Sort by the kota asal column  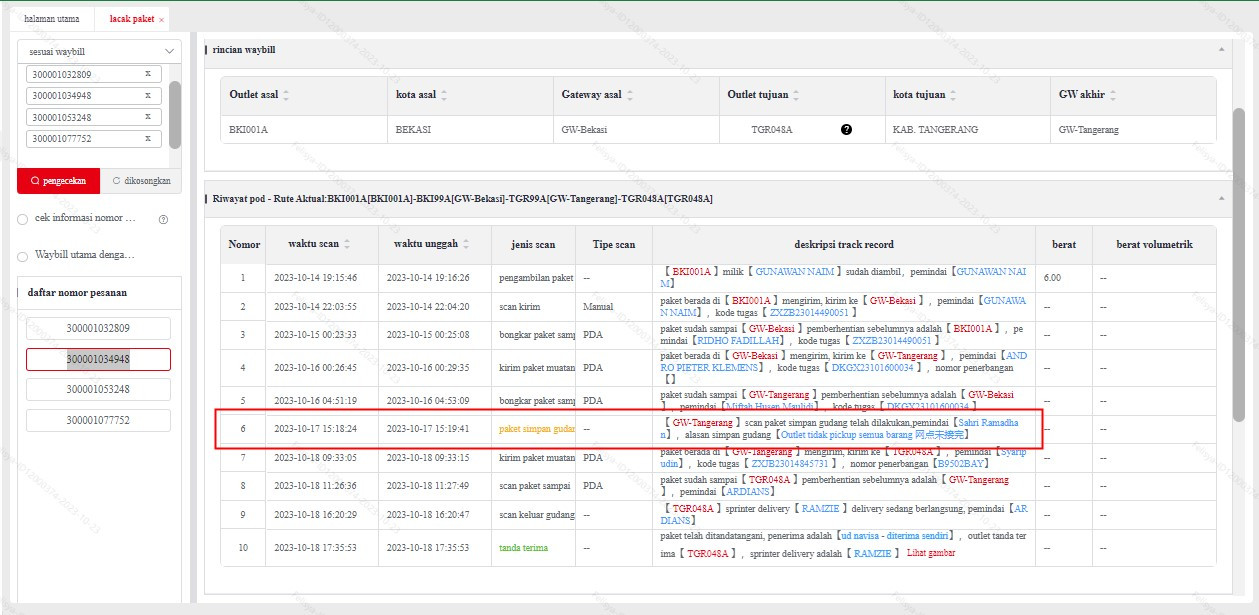click(444, 95)
